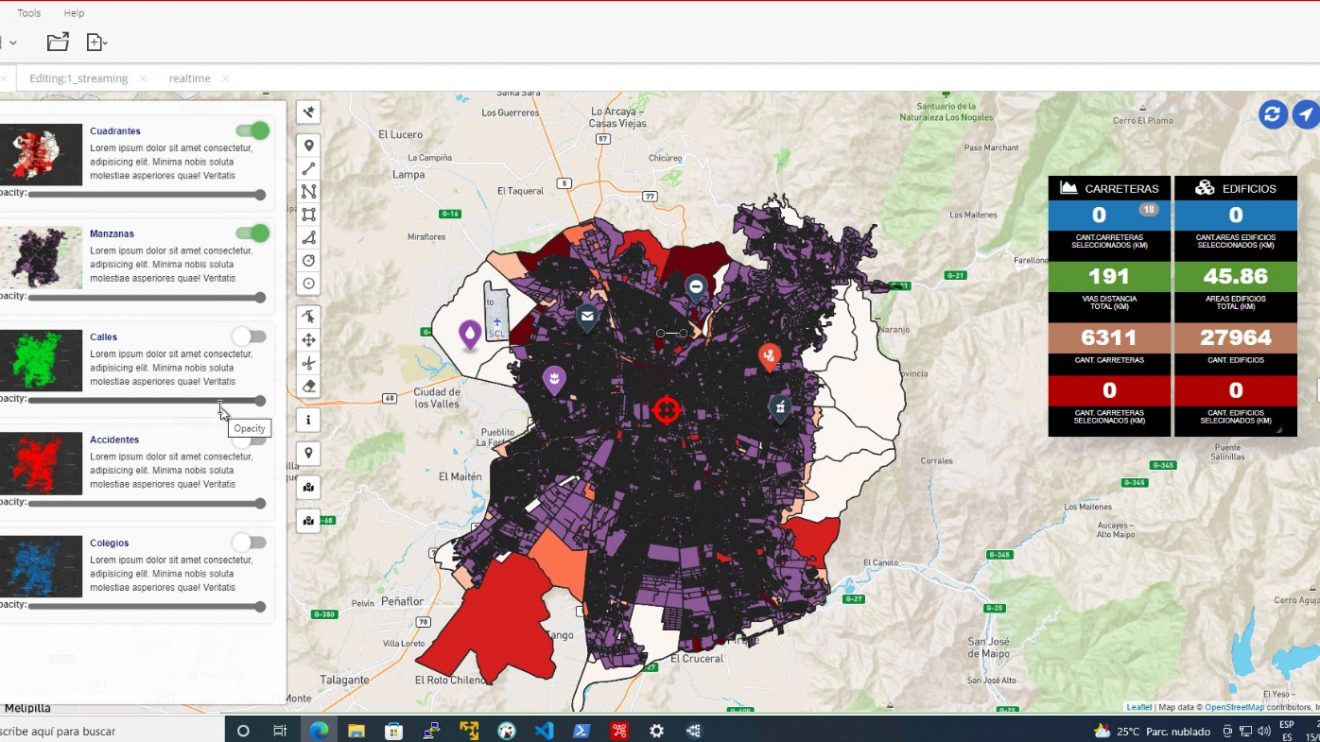Click the purple flower marker on the map
Screen dimensions: 1320x742
click(x=554, y=379)
